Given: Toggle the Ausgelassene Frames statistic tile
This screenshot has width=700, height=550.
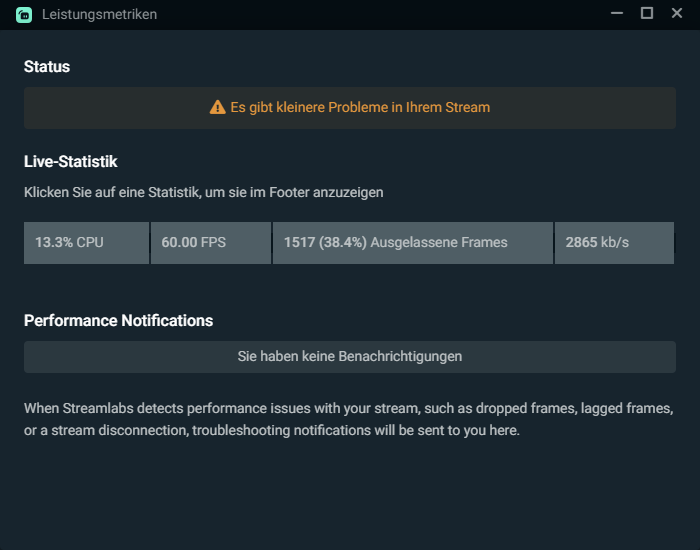Looking at the screenshot, I should pyautogui.click(x=413, y=243).
